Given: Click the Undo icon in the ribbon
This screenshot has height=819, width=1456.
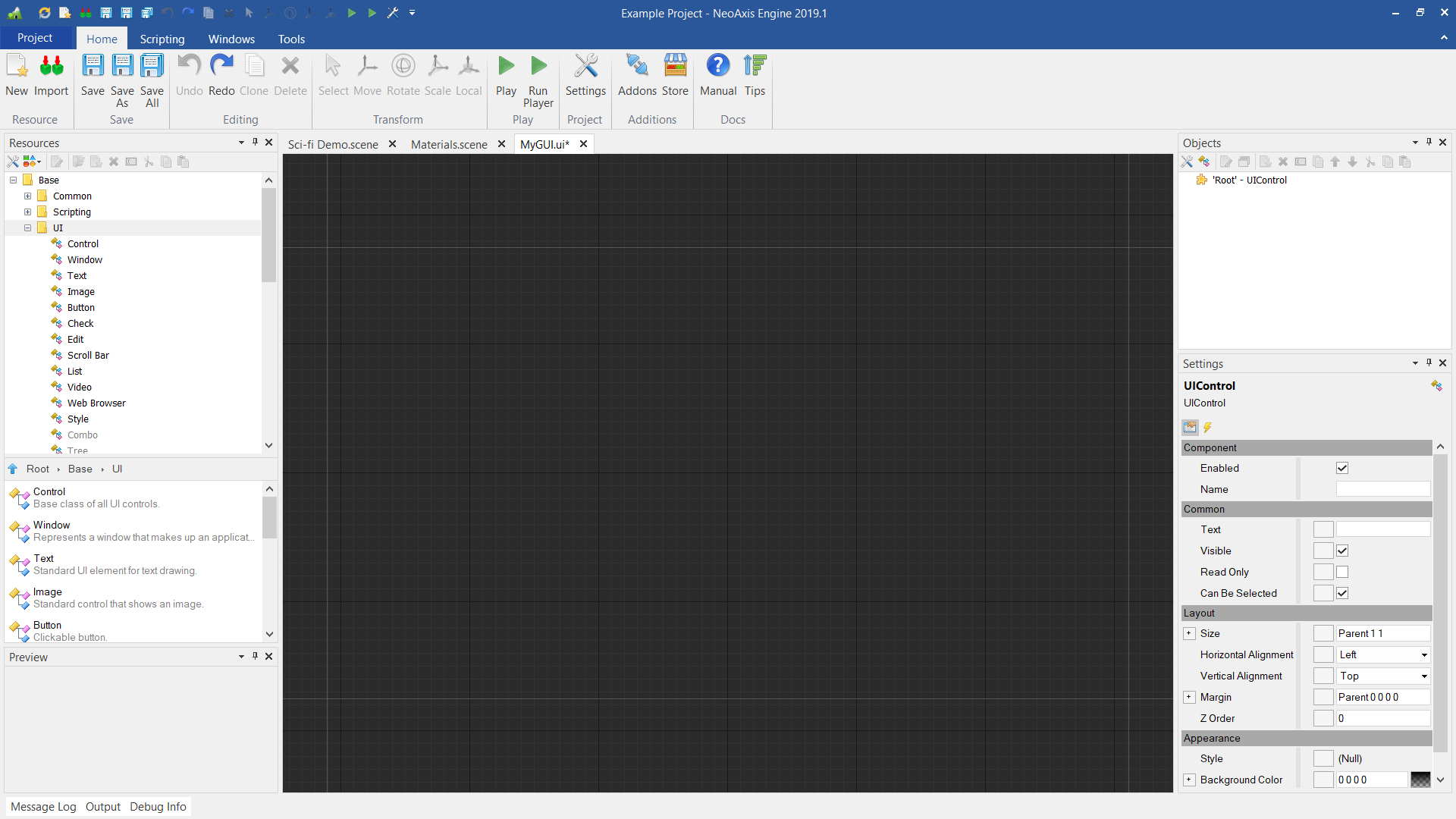Looking at the screenshot, I should tap(189, 66).
